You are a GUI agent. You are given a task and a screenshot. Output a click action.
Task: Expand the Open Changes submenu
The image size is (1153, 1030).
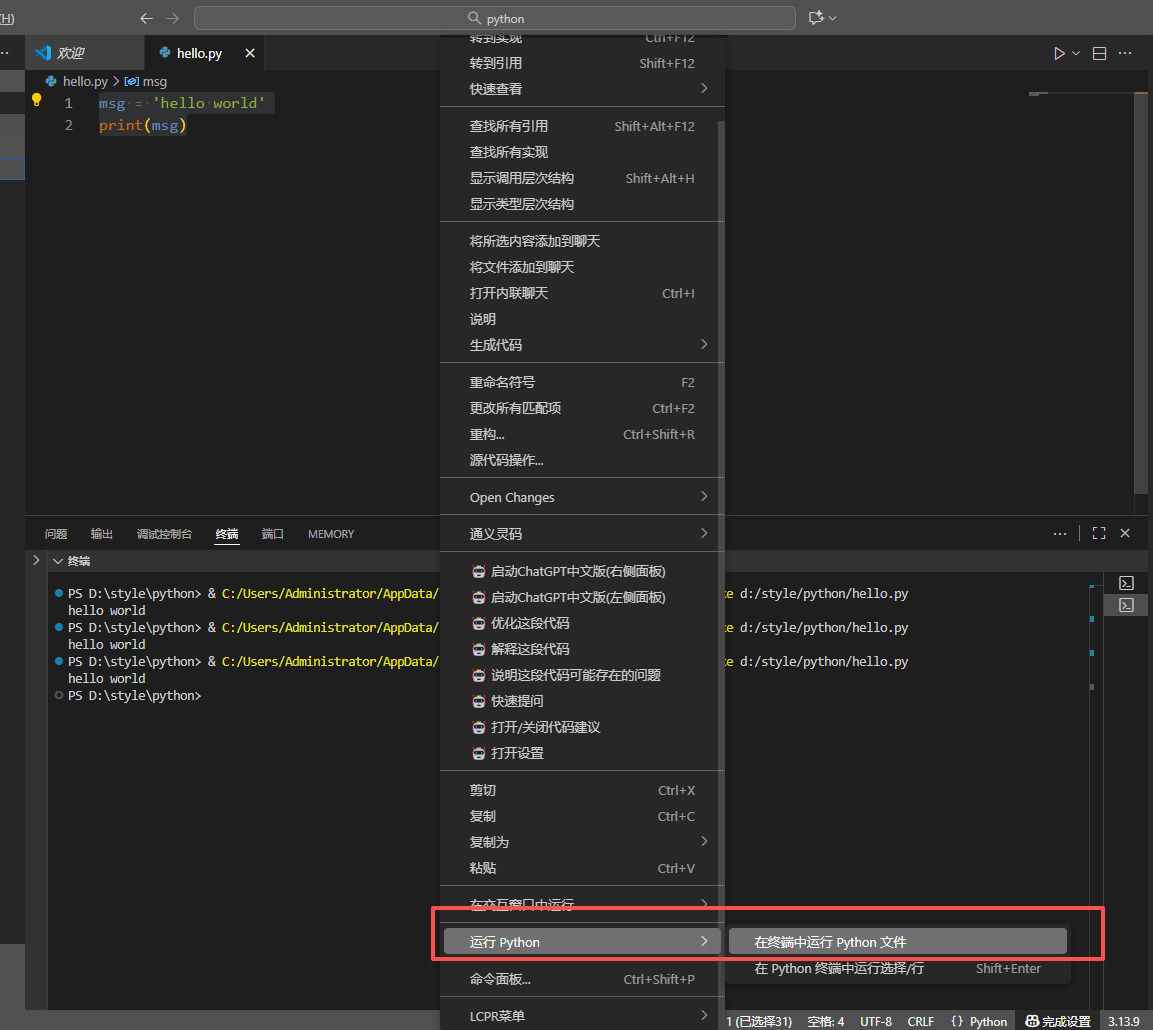pyautogui.click(x=582, y=497)
